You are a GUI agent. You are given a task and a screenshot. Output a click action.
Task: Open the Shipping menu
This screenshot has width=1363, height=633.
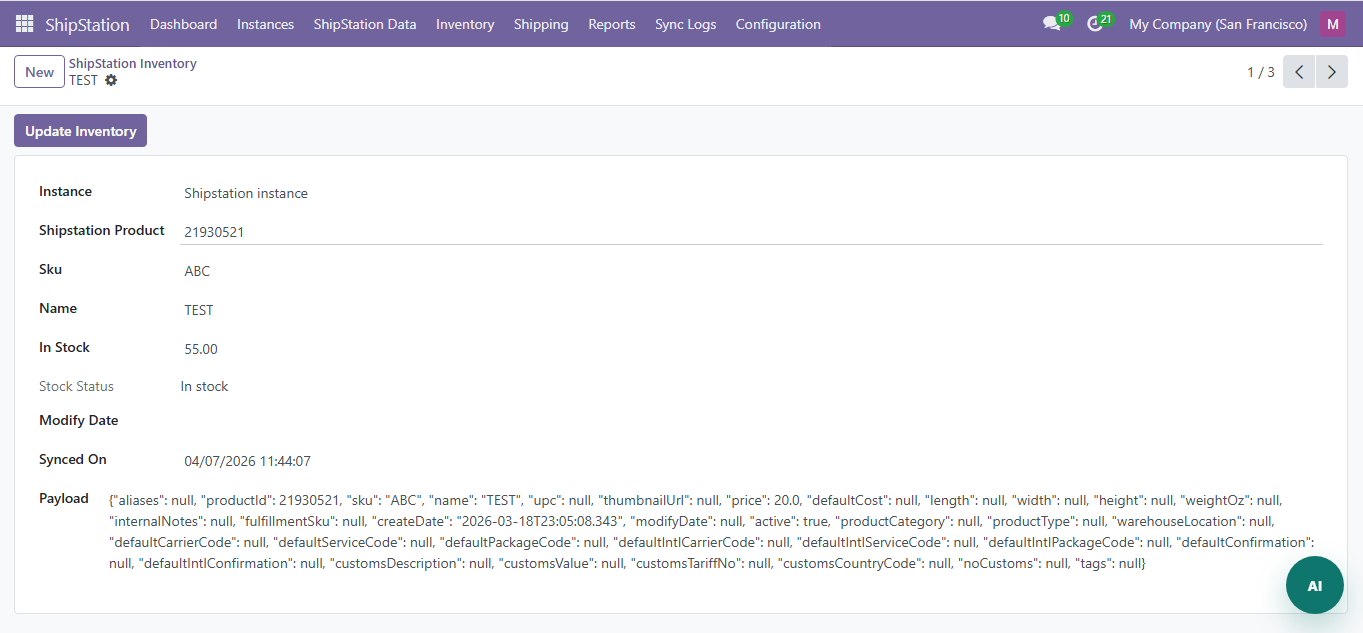coord(541,24)
